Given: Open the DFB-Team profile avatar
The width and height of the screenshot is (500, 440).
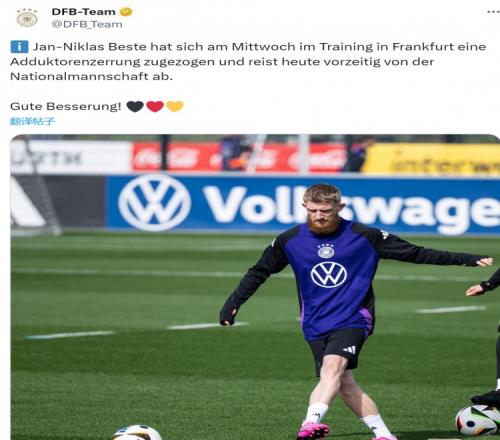Looking at the screenshot, I should (x=27, y=18).
